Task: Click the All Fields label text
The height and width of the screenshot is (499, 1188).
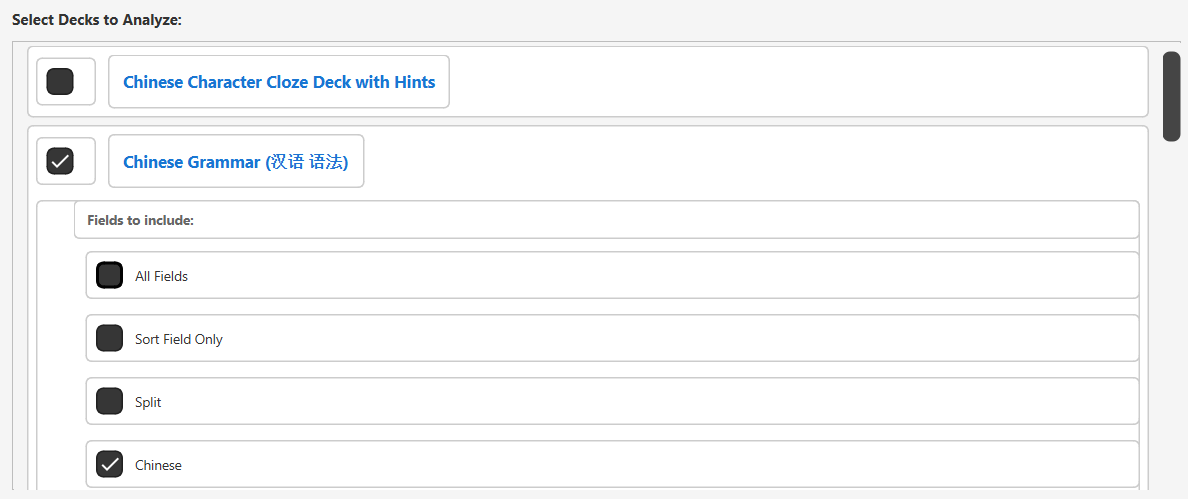Action: click(x=161, y=276)
